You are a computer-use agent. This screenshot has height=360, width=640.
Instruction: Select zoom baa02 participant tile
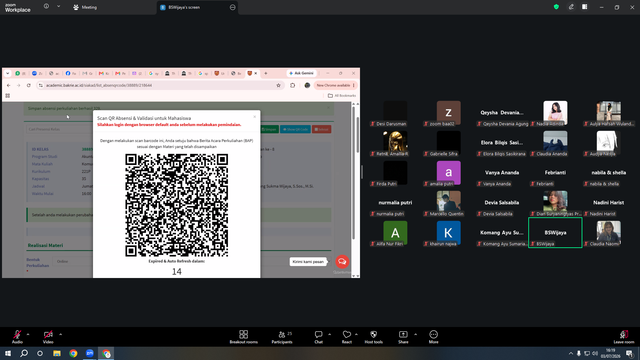tap(449, 113)
